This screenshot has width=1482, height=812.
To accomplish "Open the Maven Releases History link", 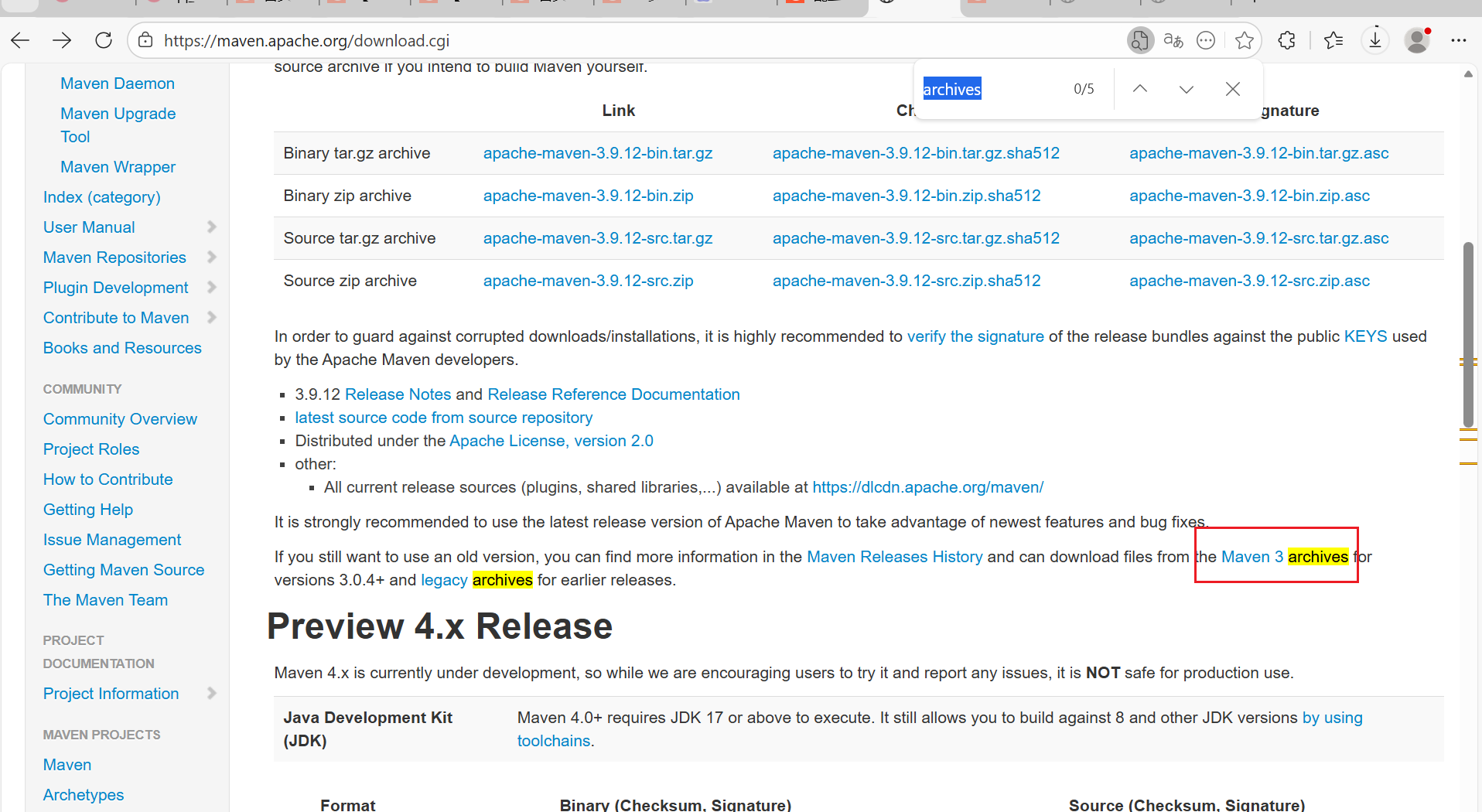I will tap(895, 557).
